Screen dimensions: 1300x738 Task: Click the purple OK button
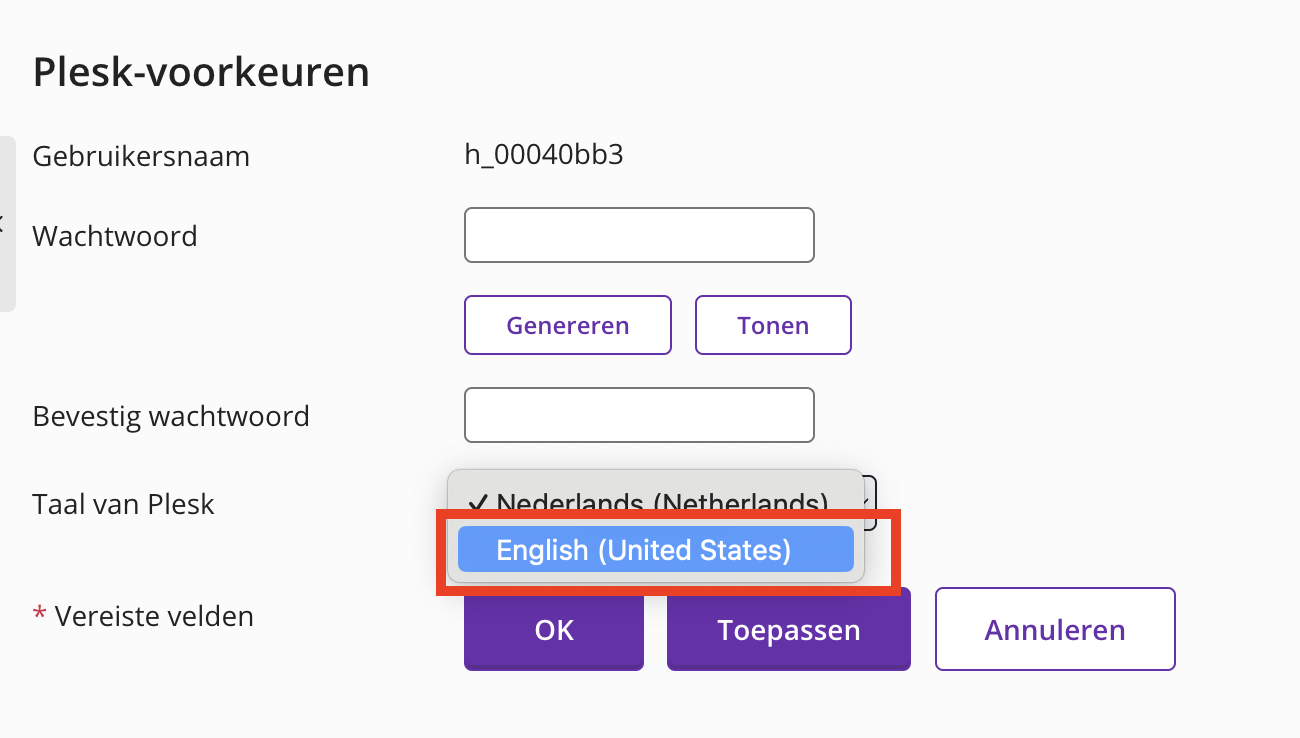point(554,629)
